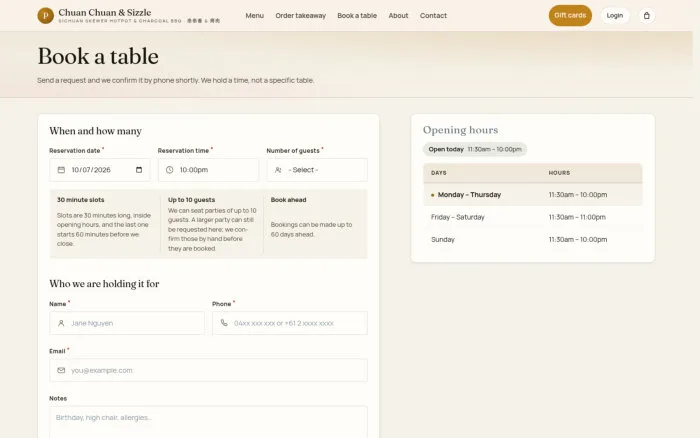The width and height of the screenshot is (700, 438).
Task: Click the Gift cards button
Action: (x=570, y=16)
